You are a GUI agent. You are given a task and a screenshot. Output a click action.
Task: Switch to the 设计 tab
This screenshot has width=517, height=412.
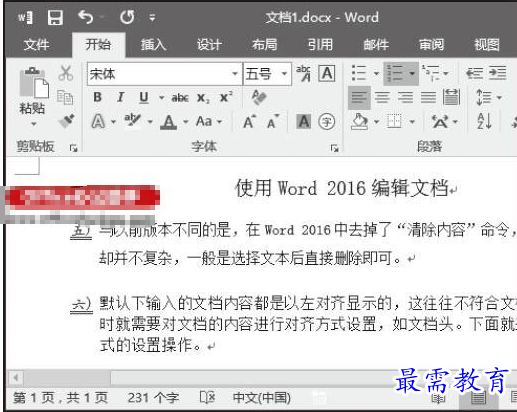click(x=209, y=44)
